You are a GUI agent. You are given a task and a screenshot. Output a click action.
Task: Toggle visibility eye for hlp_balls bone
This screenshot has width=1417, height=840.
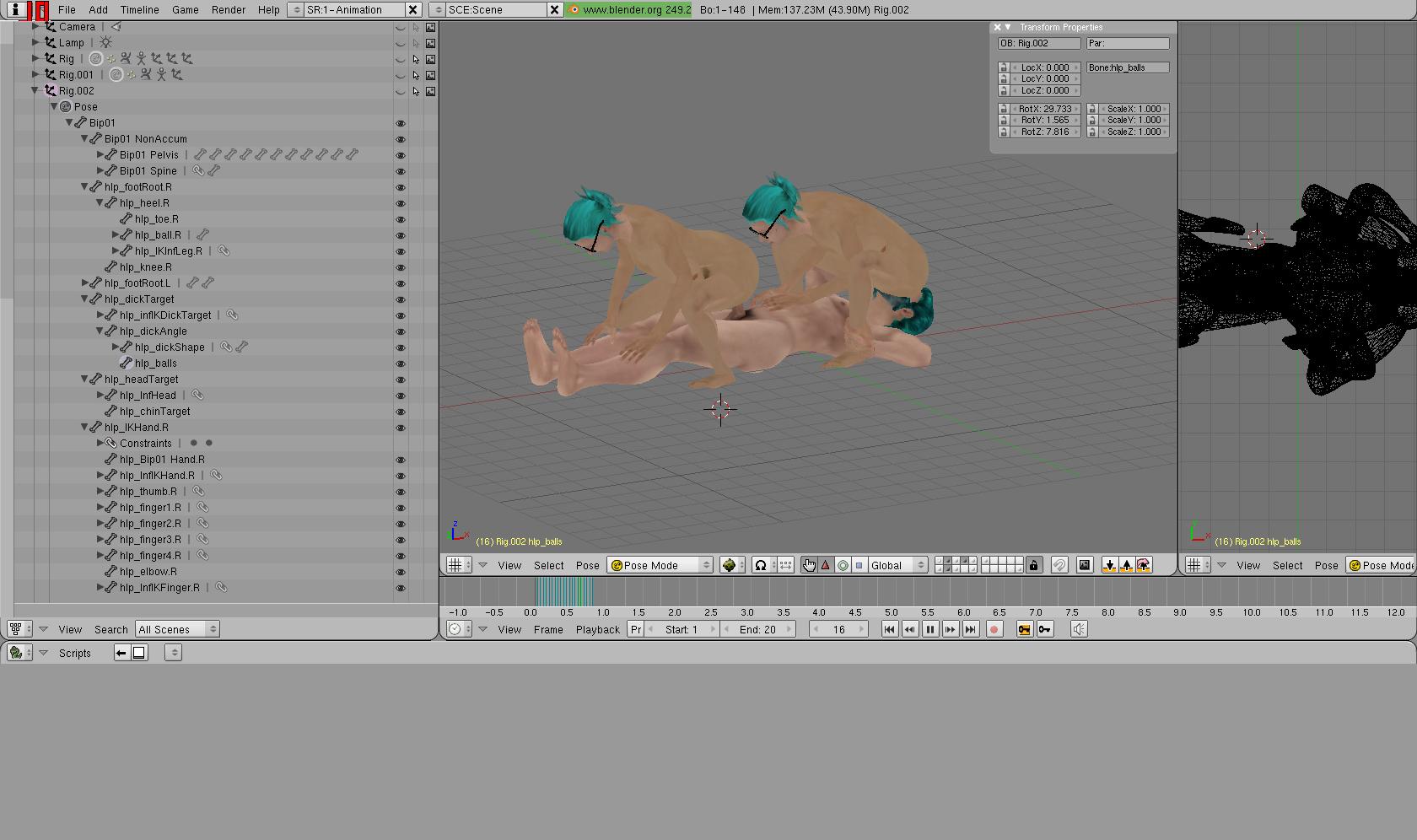(x=401, y=363)
